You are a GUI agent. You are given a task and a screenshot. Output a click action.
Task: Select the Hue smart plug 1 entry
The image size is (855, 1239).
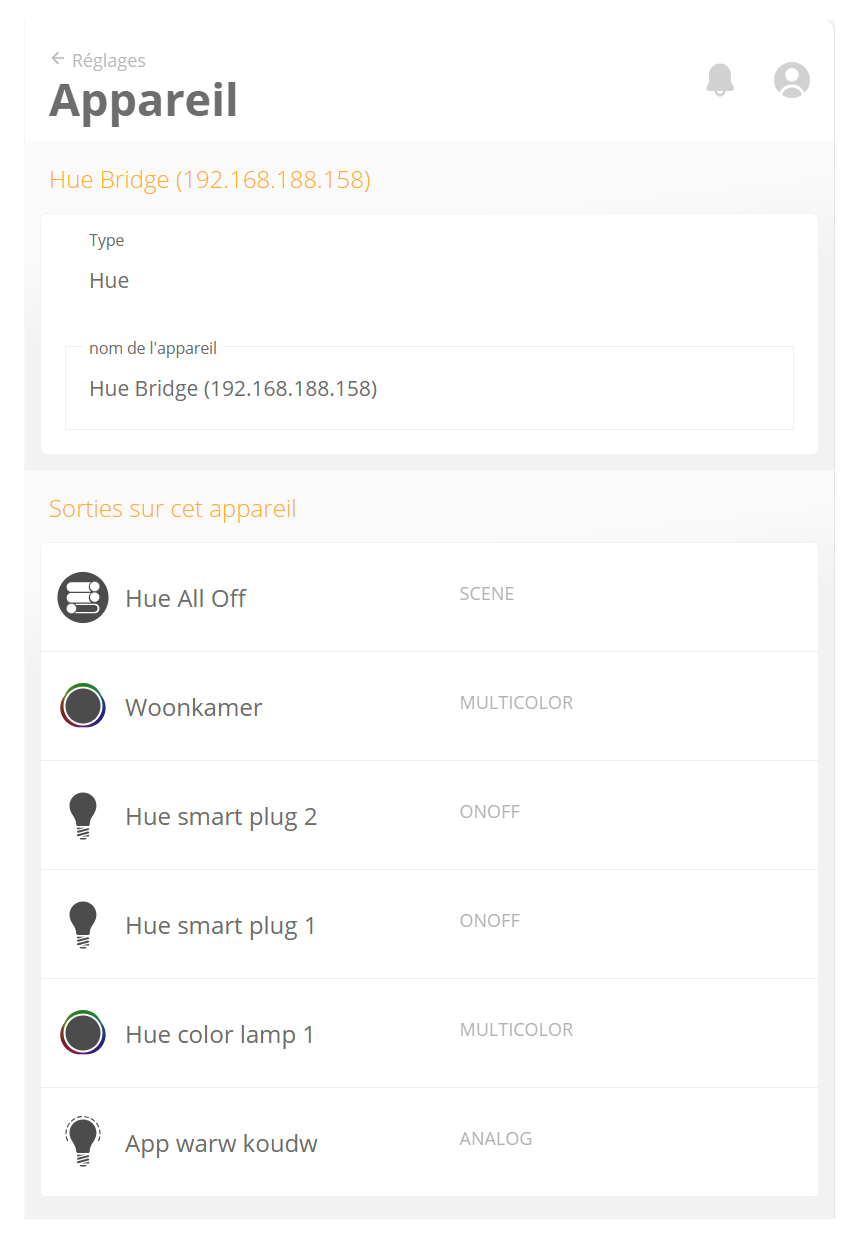tap(221, 925)
